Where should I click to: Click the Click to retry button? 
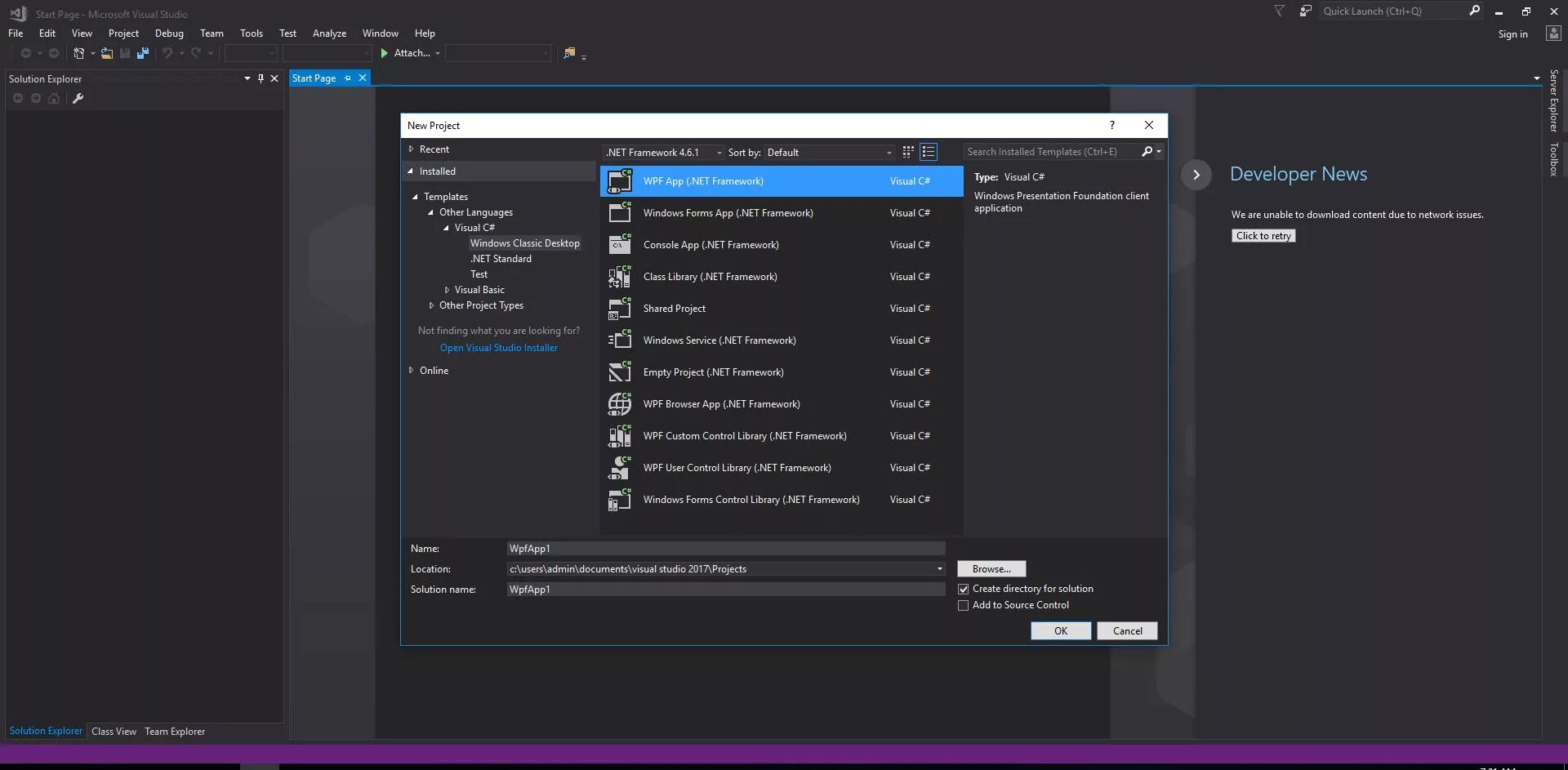coord(1263,236)
